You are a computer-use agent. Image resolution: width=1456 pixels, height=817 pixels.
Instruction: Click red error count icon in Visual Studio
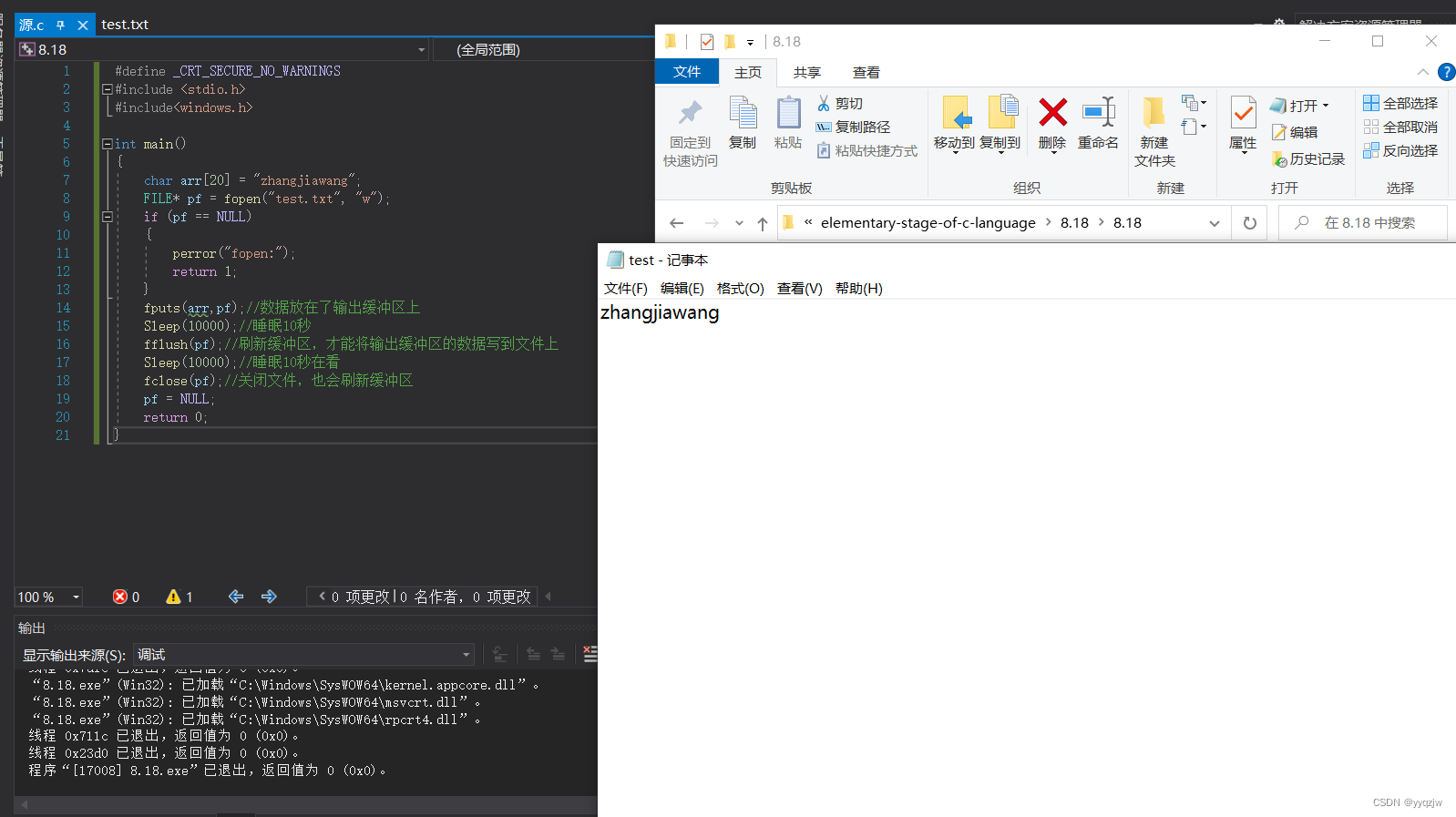[119, 597]
